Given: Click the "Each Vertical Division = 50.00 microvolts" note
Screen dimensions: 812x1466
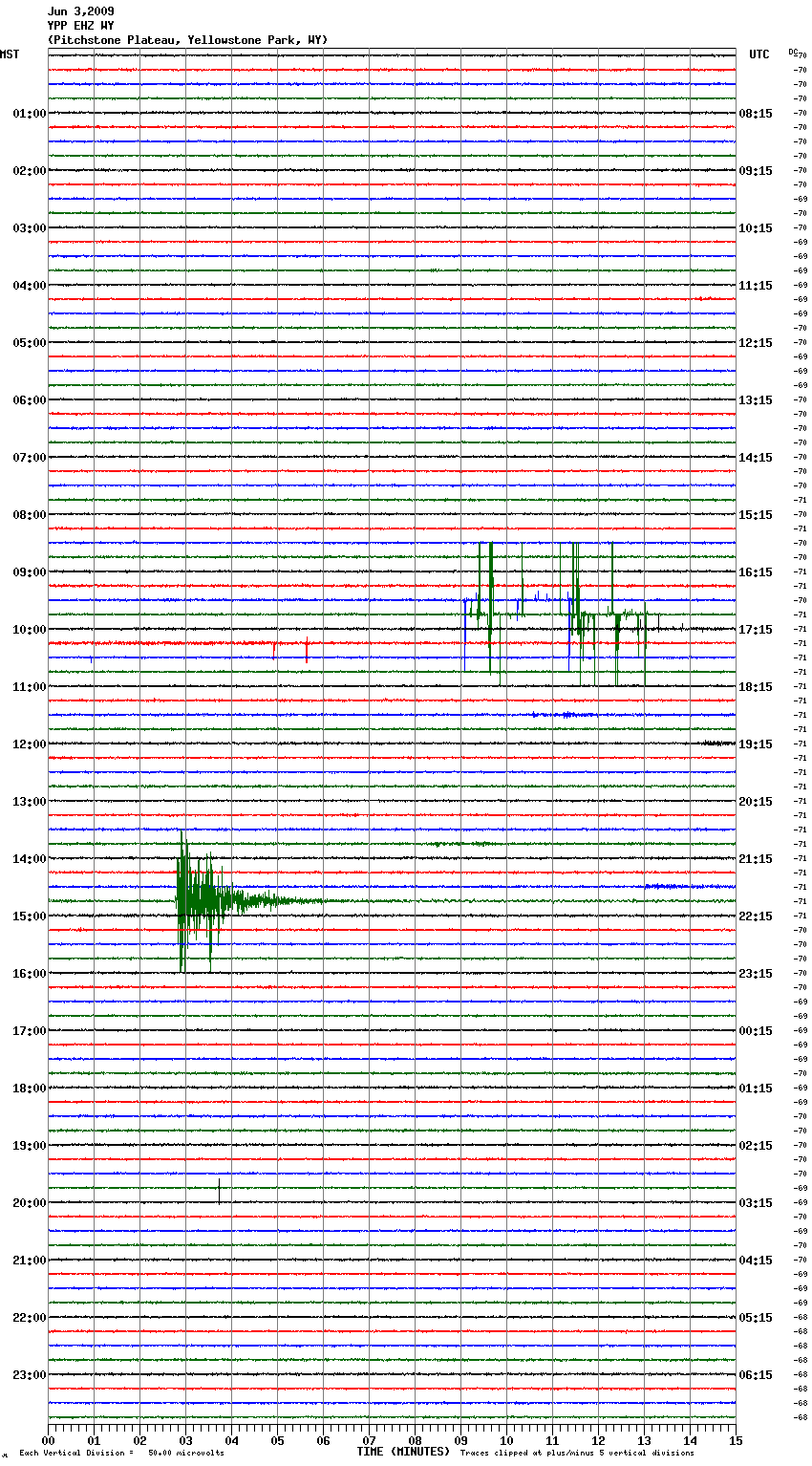Looking at the screenshot, I should (x=121, y=1454).
